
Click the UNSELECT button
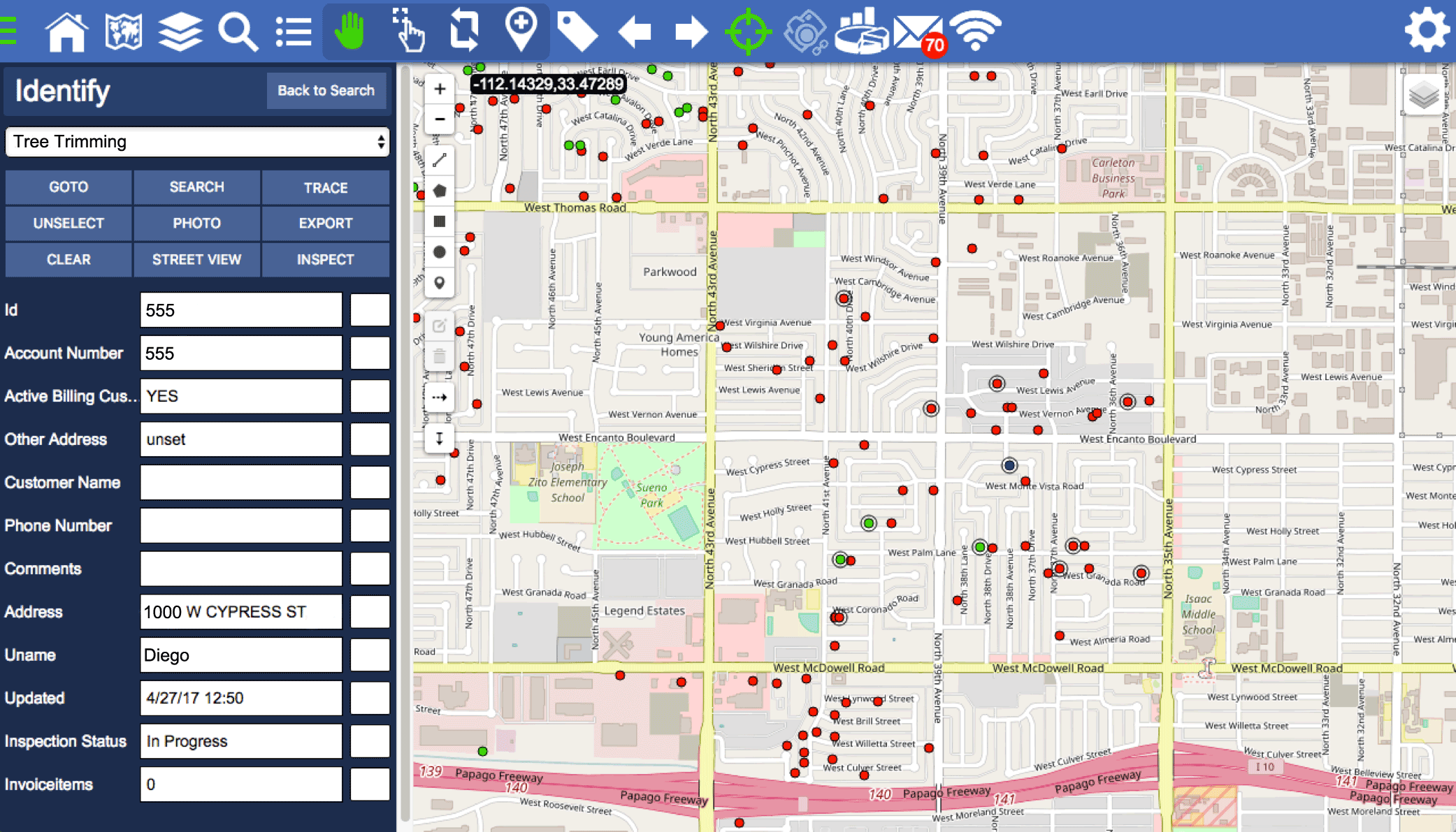69,224
